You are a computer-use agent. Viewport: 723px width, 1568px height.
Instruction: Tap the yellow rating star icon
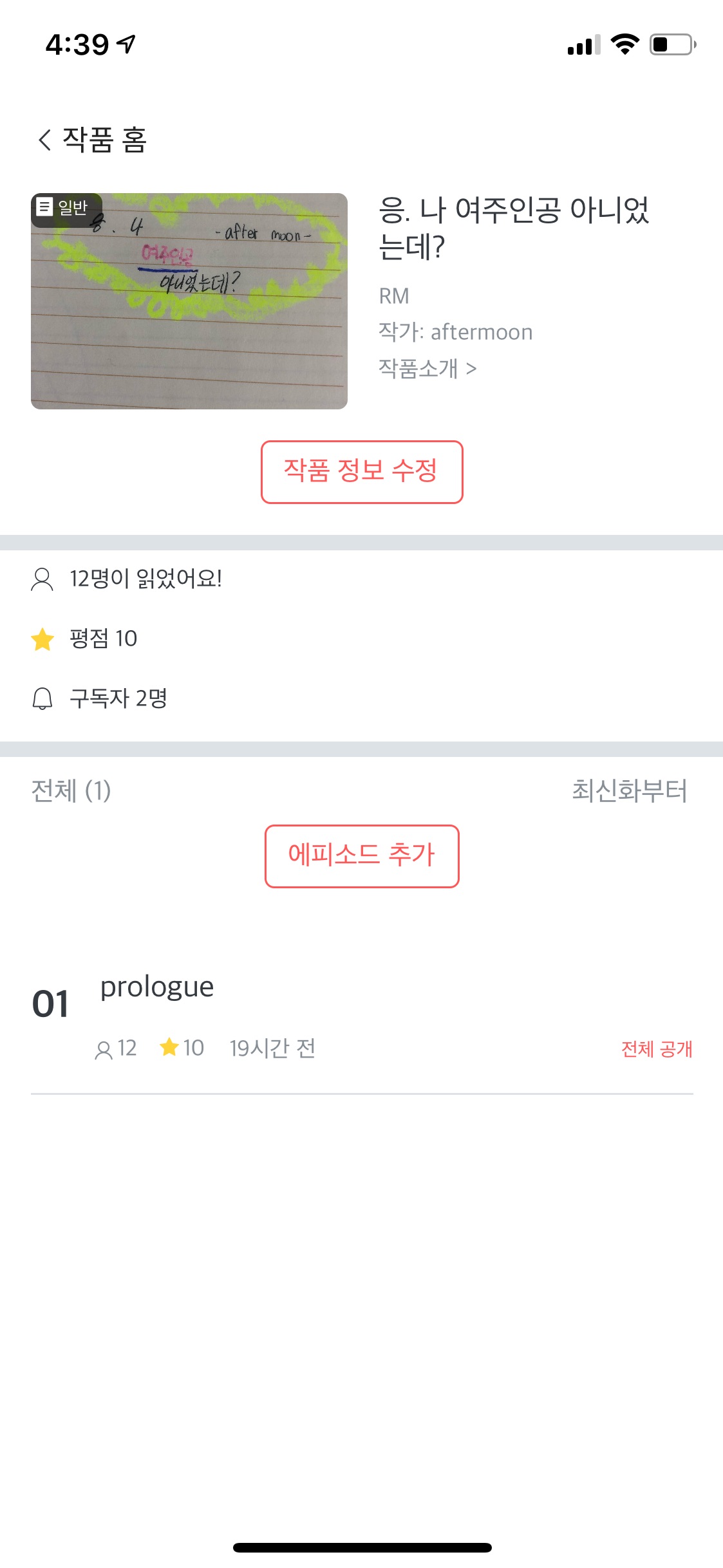(x=42, y=639)
